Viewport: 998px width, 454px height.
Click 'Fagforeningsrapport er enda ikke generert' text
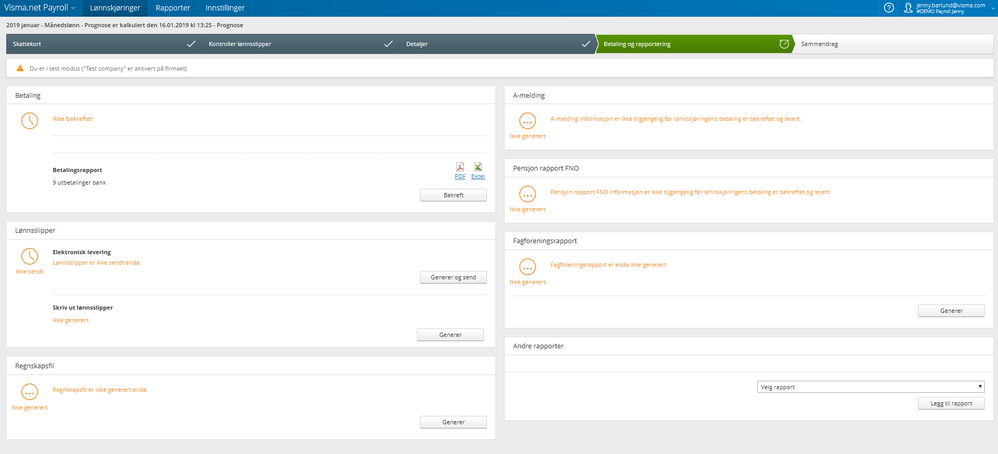tap(608, 264)
